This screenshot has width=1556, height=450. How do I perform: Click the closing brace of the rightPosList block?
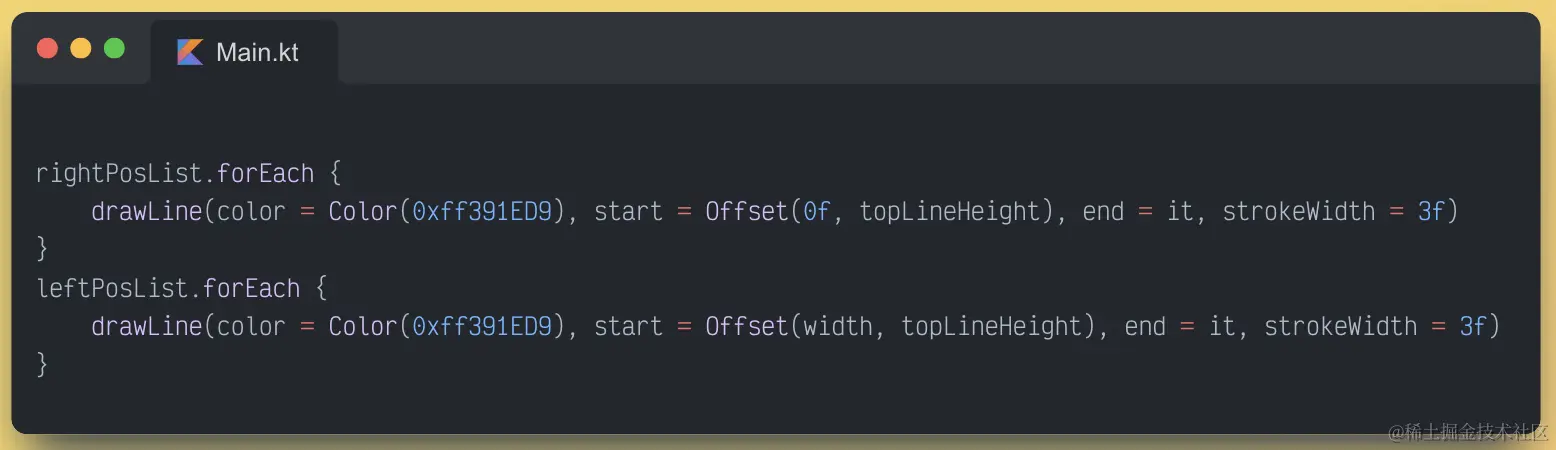[42, 250]
